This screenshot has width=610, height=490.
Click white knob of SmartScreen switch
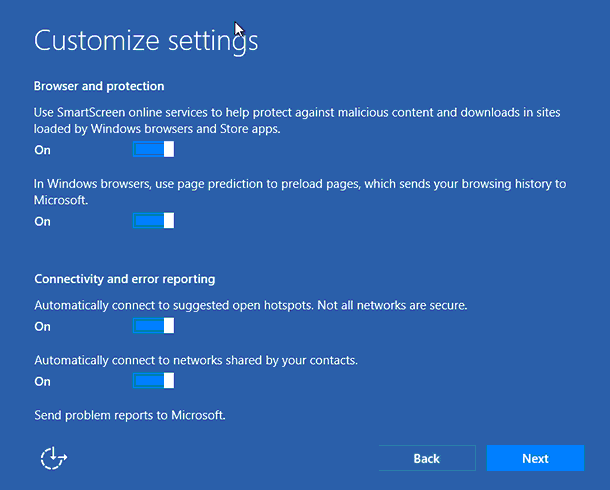pos(169,149)
